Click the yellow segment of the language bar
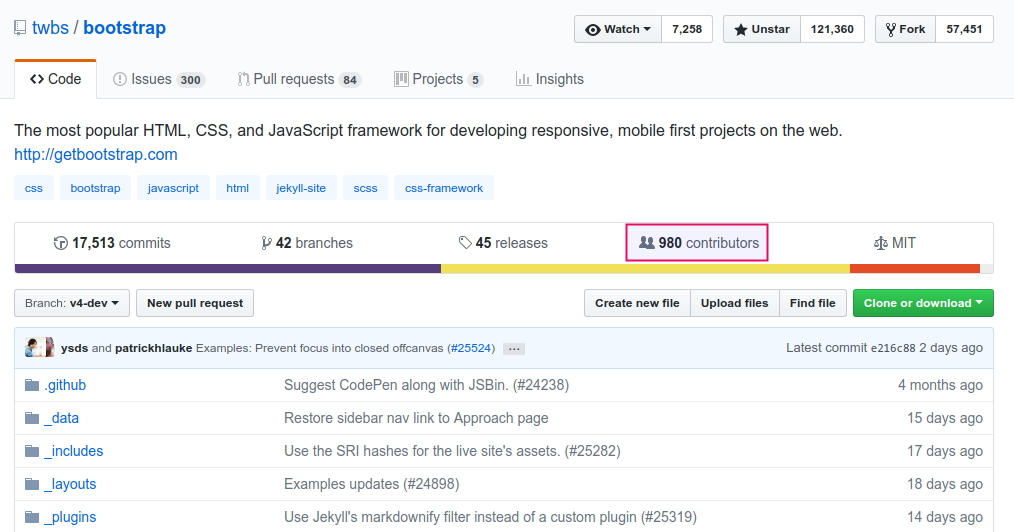This screenshot has width=1014, height=532. [645, 268]
